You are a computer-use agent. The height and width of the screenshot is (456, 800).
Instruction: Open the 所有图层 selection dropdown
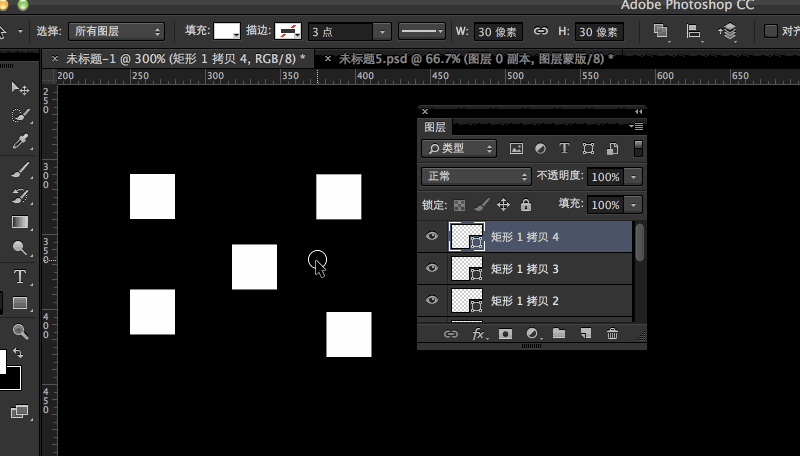coord(115,32)
